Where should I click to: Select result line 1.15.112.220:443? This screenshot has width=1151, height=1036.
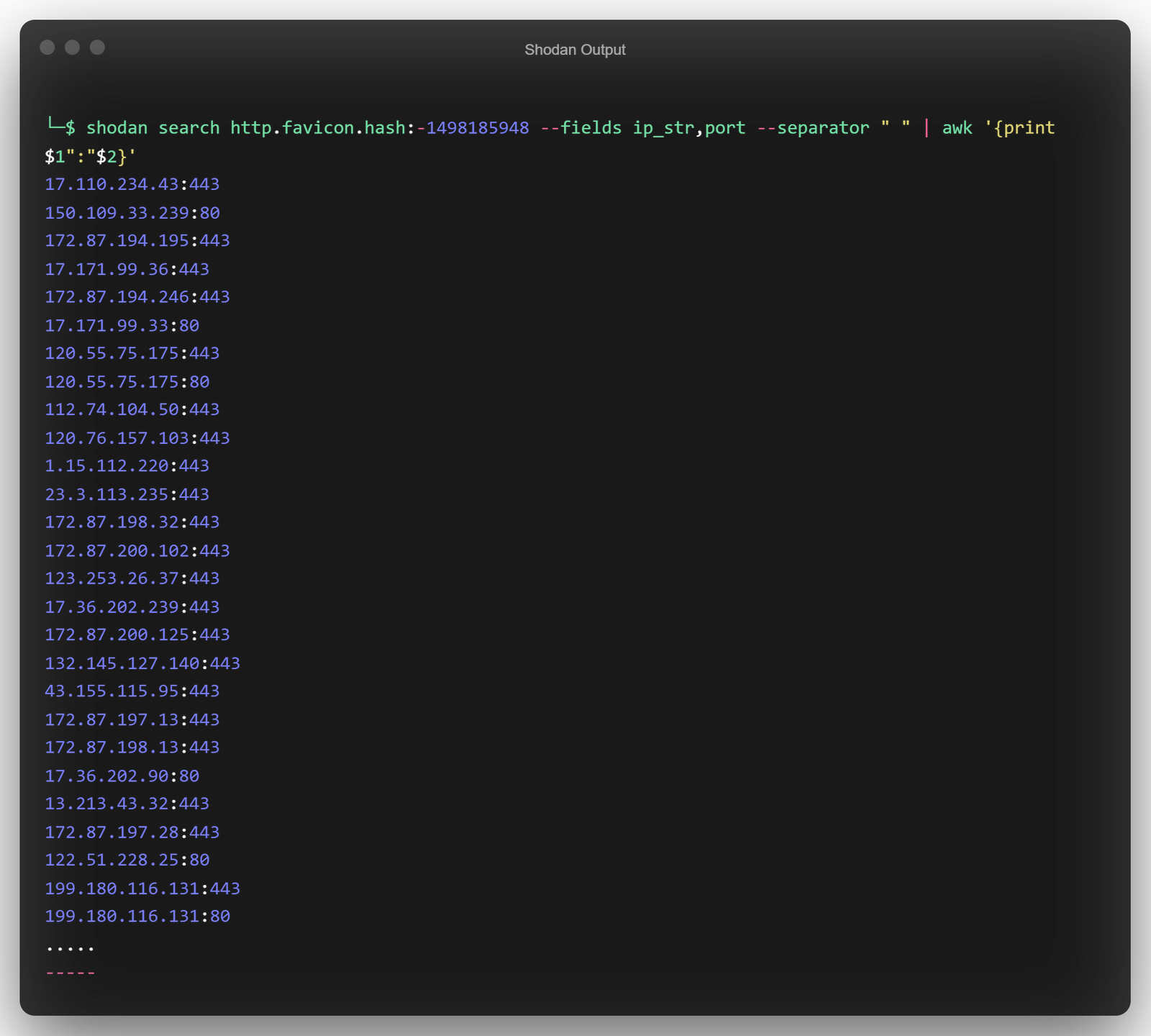[x=127, y=465]
